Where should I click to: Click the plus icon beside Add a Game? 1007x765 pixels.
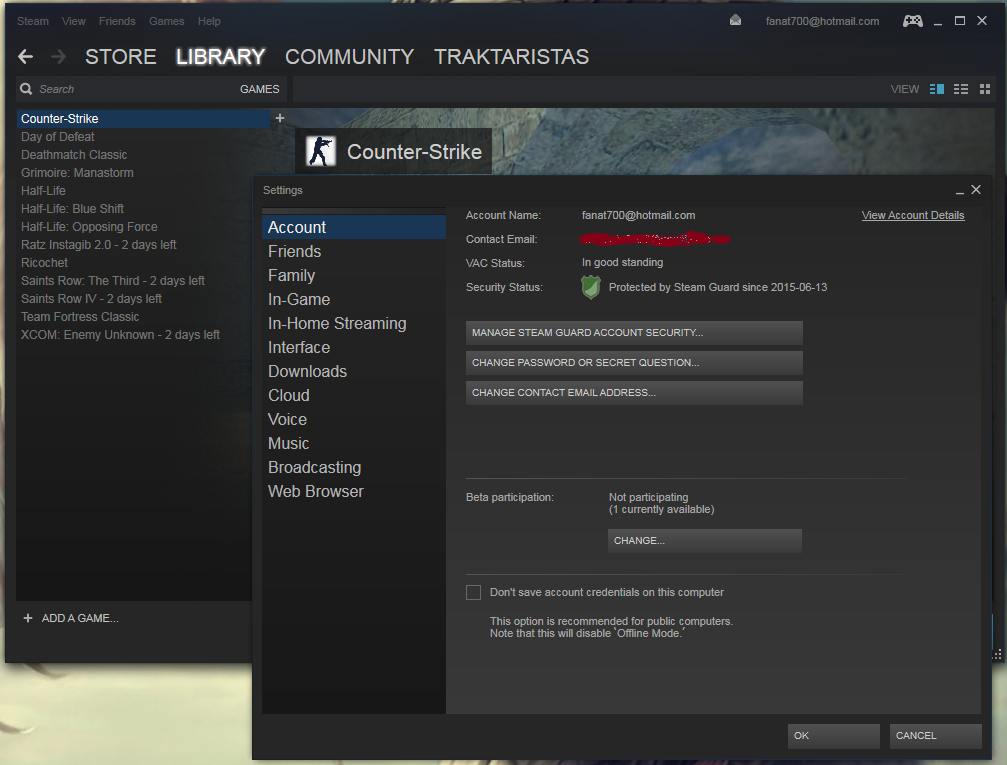[28, 618]
